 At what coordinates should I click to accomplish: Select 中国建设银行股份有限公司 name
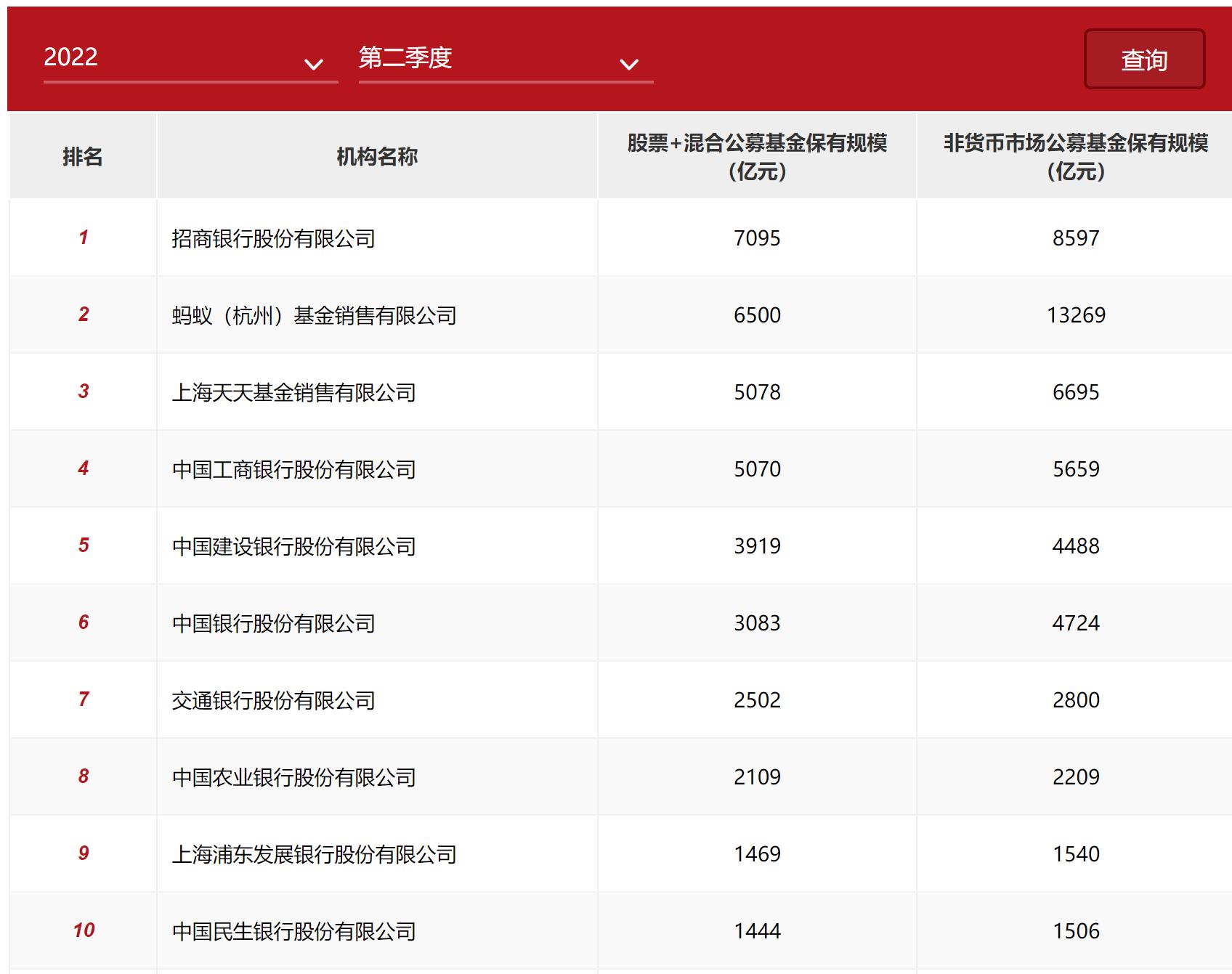[293, 546]
